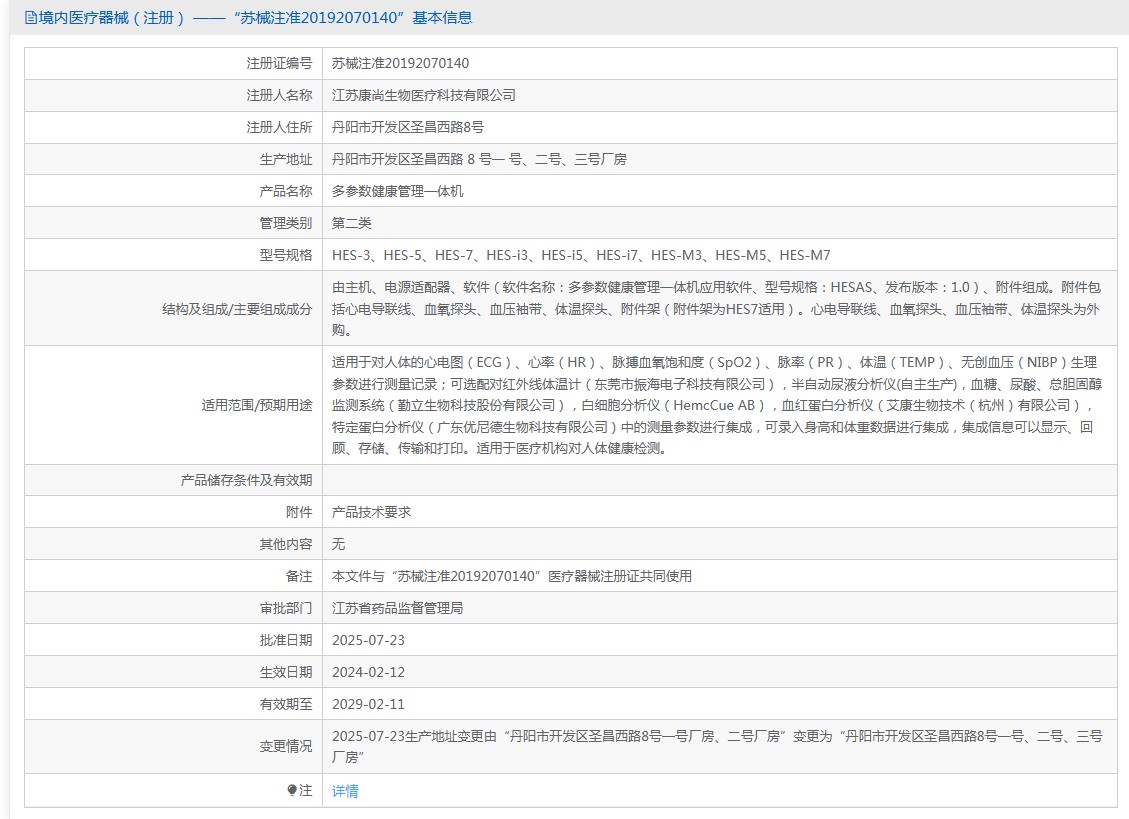Click the expiry date 2029-02-11
Screen dimensions: 1129x819
click(369, 704)
